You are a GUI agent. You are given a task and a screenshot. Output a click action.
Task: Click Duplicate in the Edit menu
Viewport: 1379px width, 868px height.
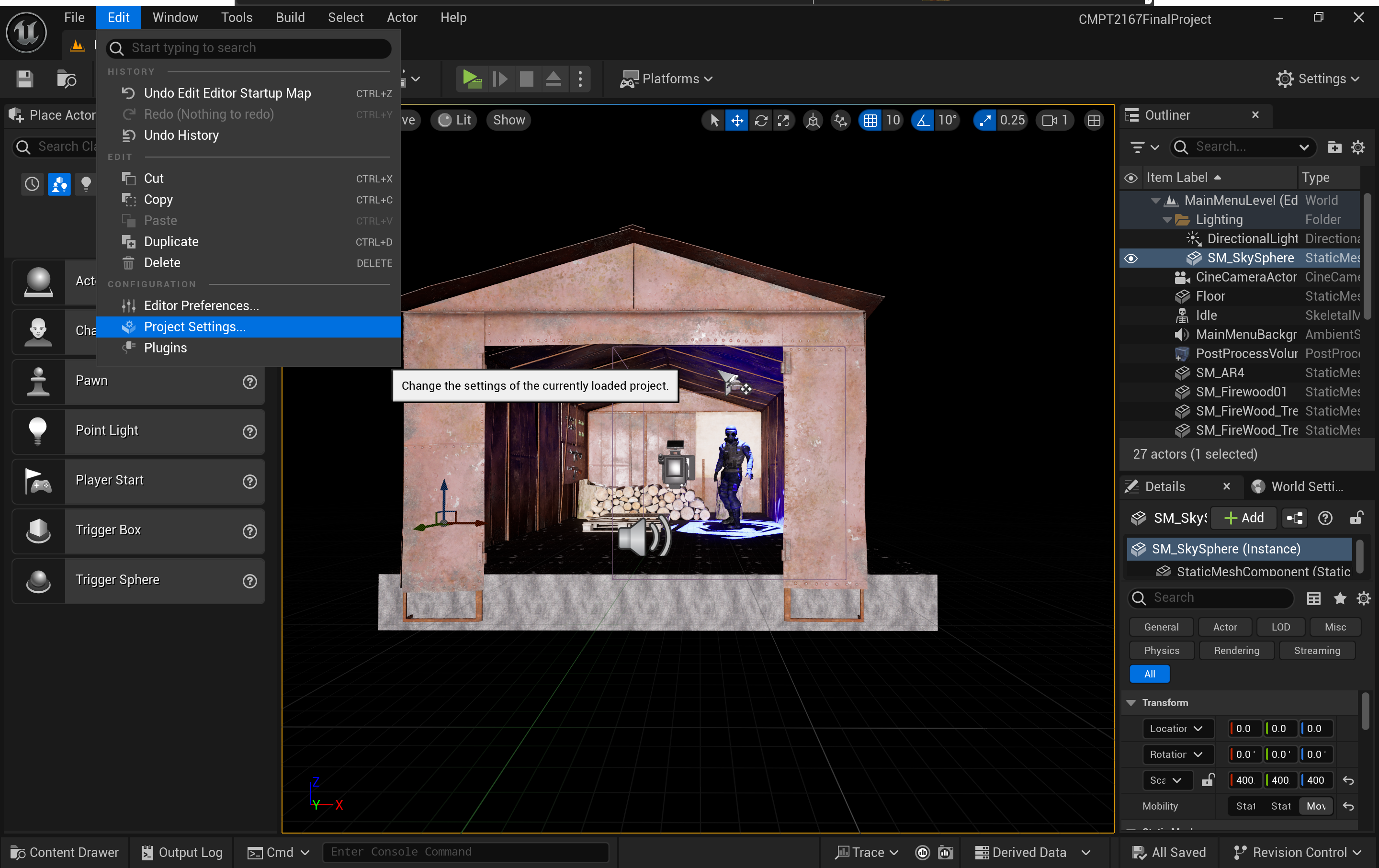(x=249, y=242)
